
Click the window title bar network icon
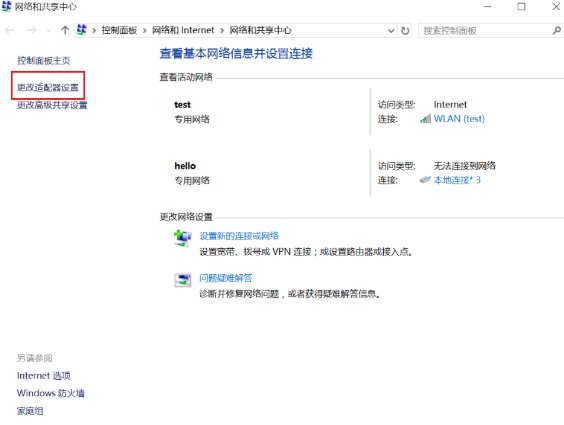coord(6,6)
